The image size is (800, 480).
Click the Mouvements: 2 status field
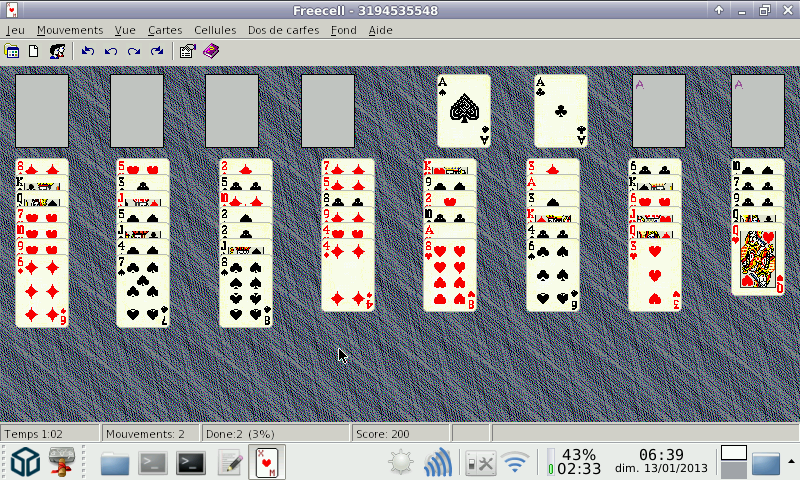pos(151,434)
